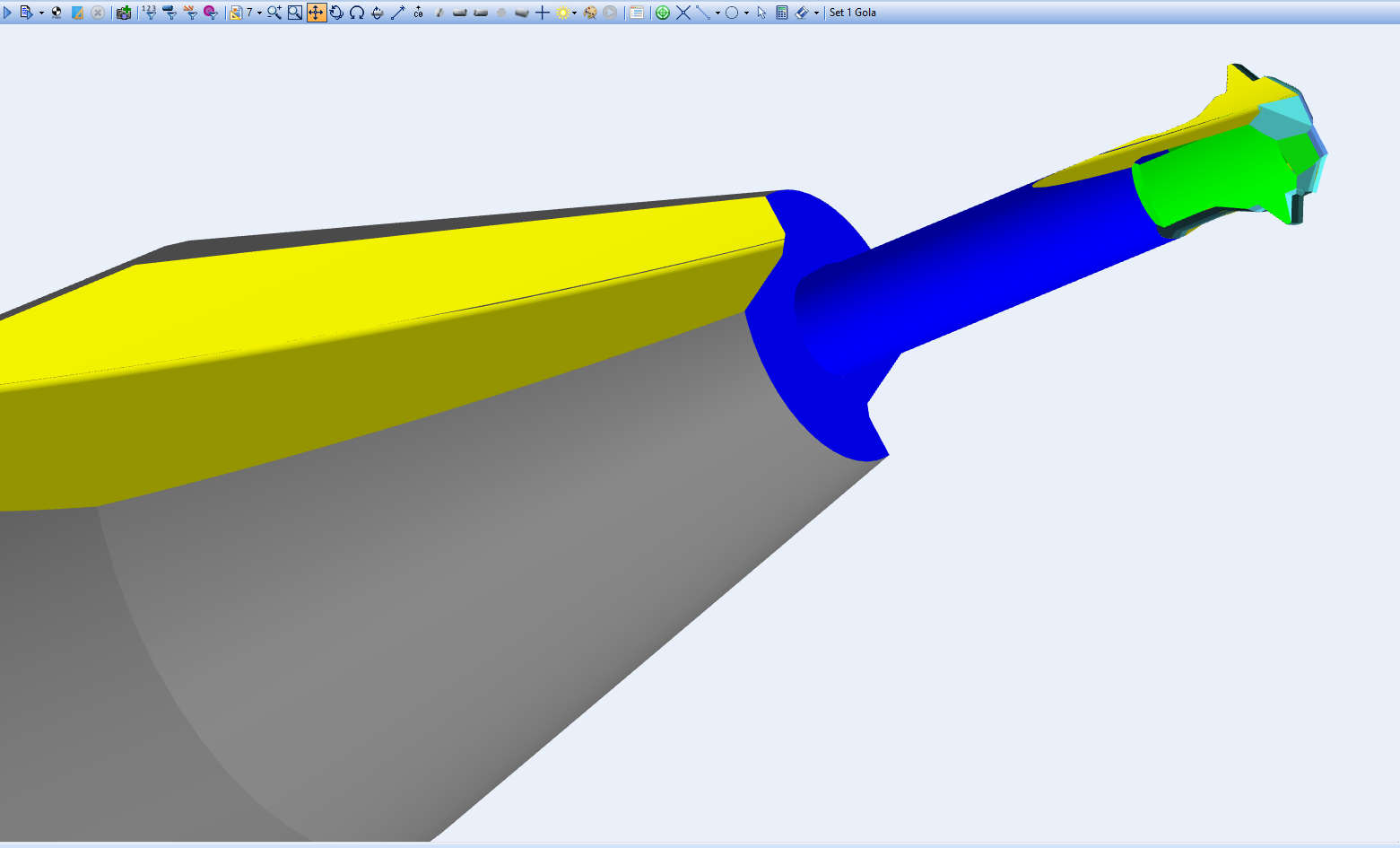Click the camera snapshot icon
Image resolution: width=1400 pixels, height=848 pixels.
coord(124,13)
